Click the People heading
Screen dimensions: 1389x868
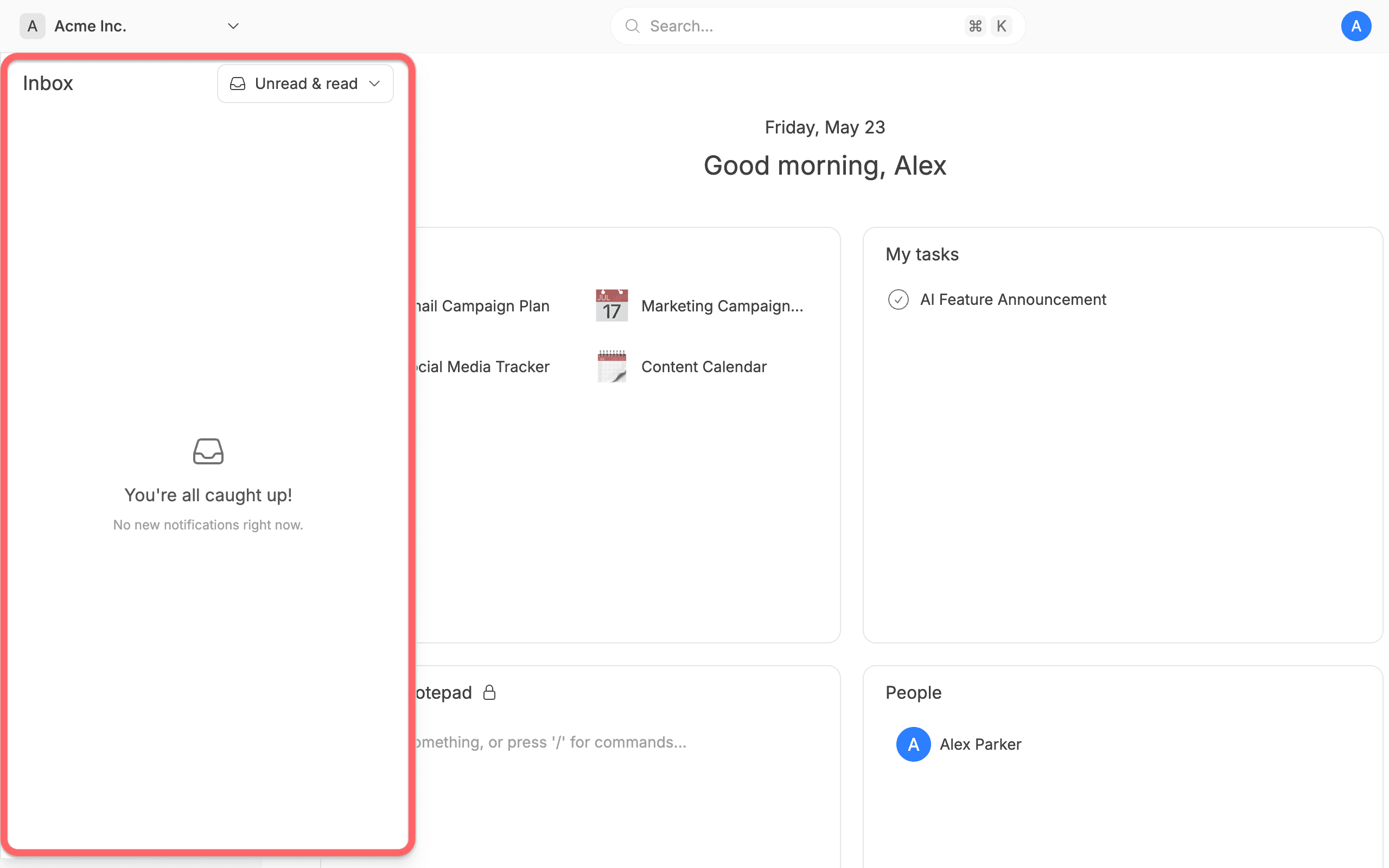913,693
